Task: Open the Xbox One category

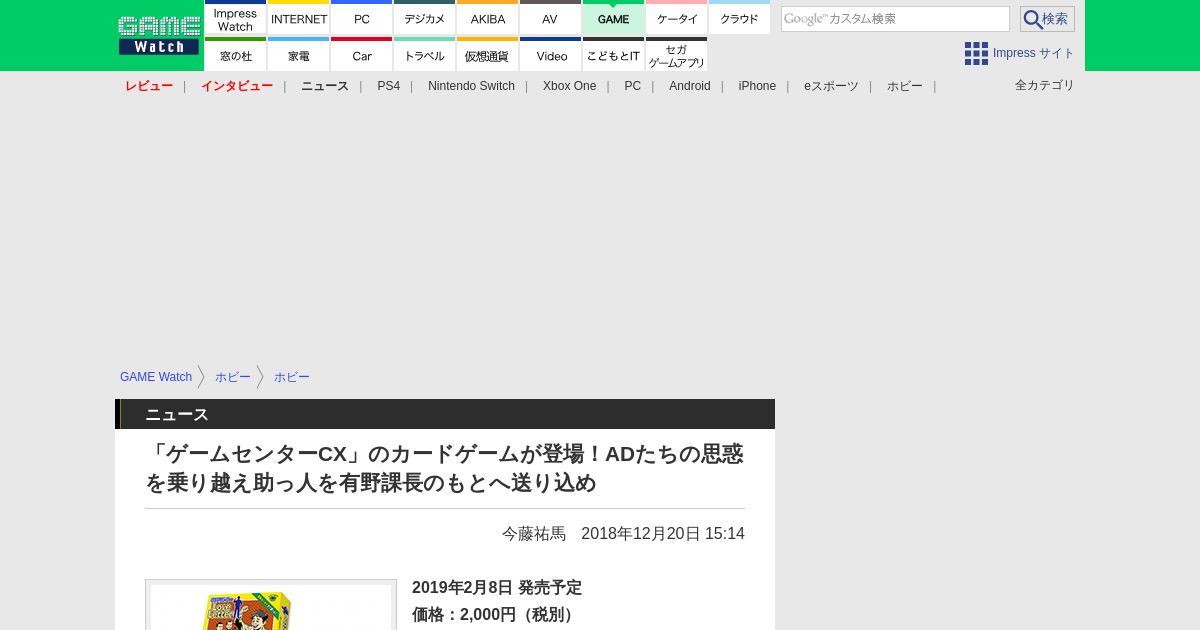Action: point(569,86)
